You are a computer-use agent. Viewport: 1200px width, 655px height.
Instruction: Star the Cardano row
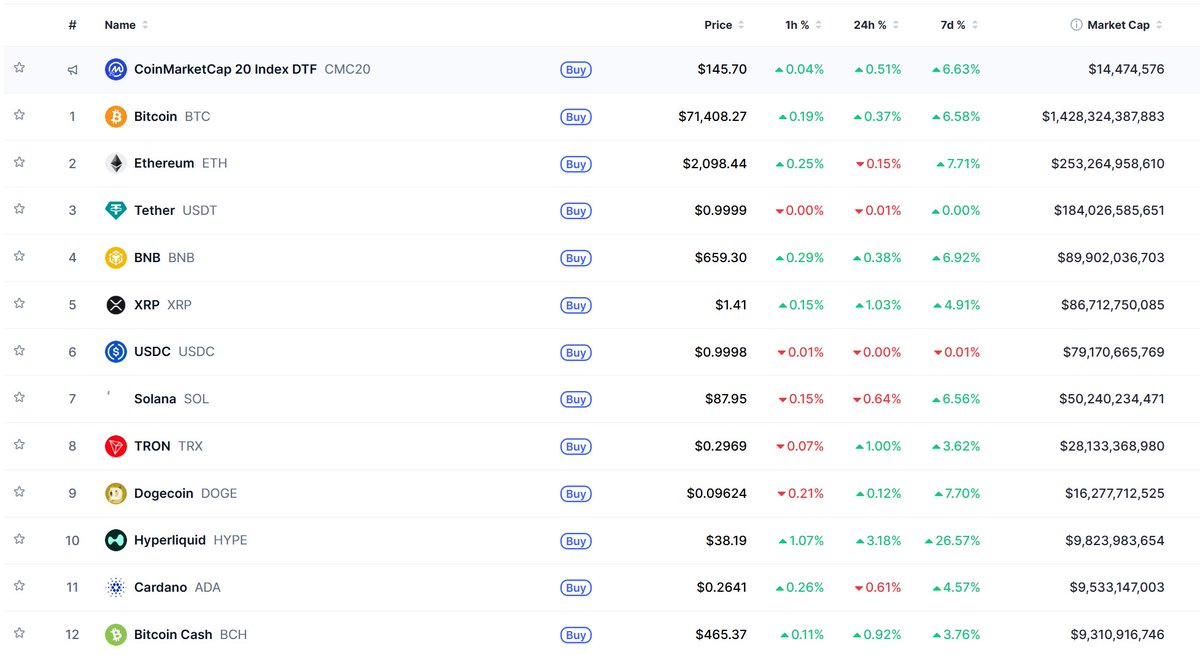(x=19, y=585)
